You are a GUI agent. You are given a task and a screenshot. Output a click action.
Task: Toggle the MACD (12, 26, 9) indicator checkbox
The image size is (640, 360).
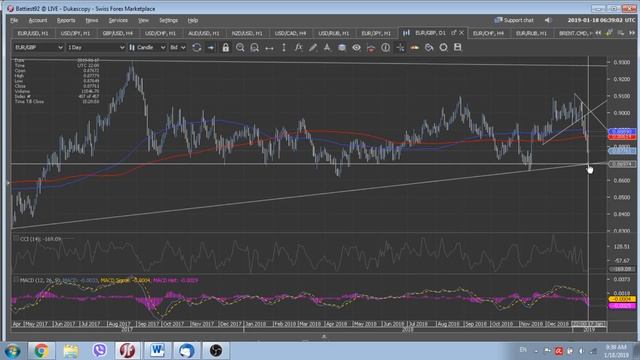coord(16,280)
